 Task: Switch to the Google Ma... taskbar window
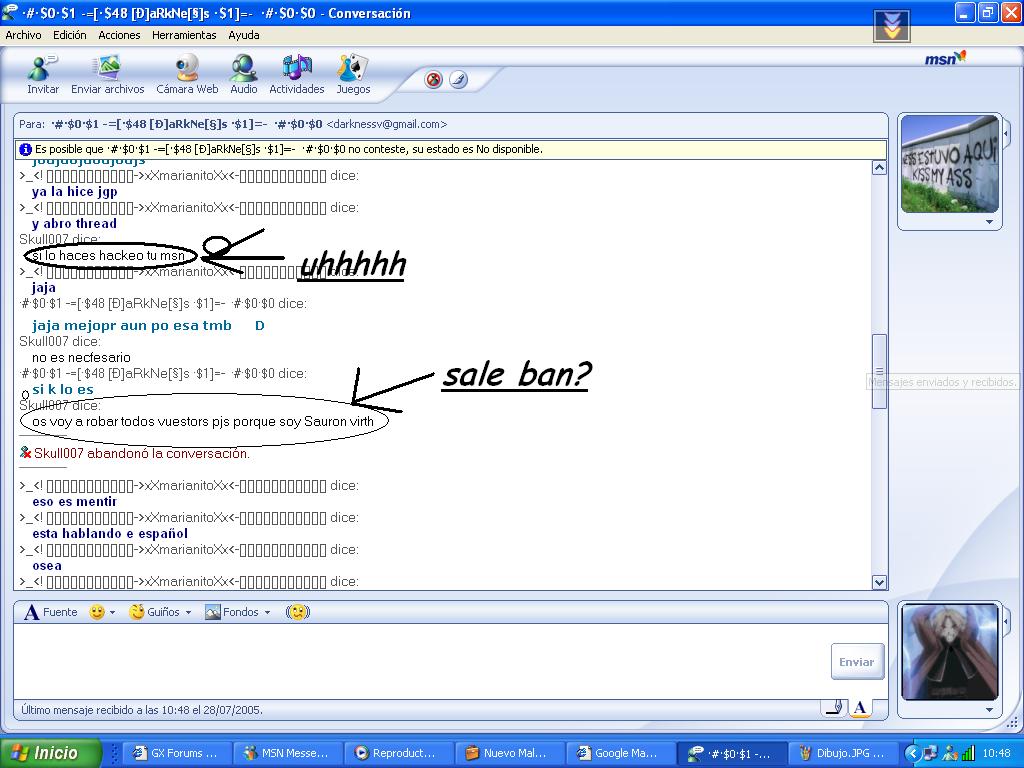coord(620,753)
